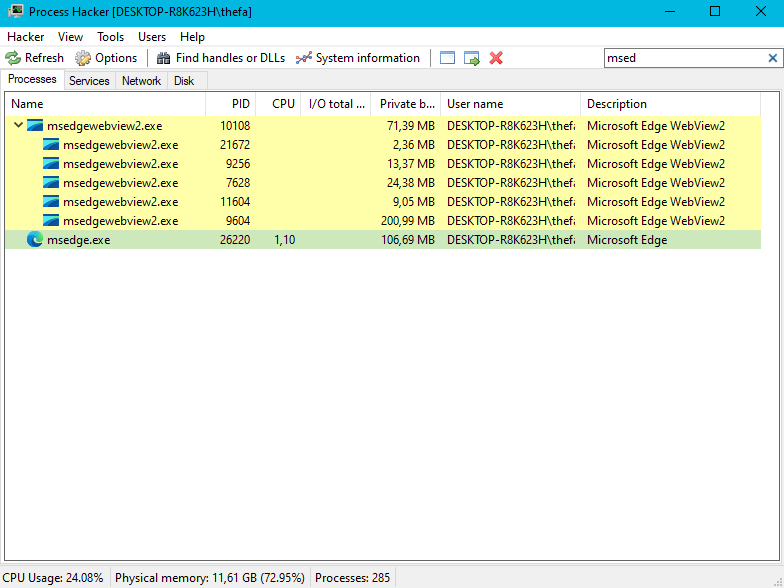784x588 pixels.
Task: Click Processes: 285 in status bar
Action: click(x=352, y=578)
